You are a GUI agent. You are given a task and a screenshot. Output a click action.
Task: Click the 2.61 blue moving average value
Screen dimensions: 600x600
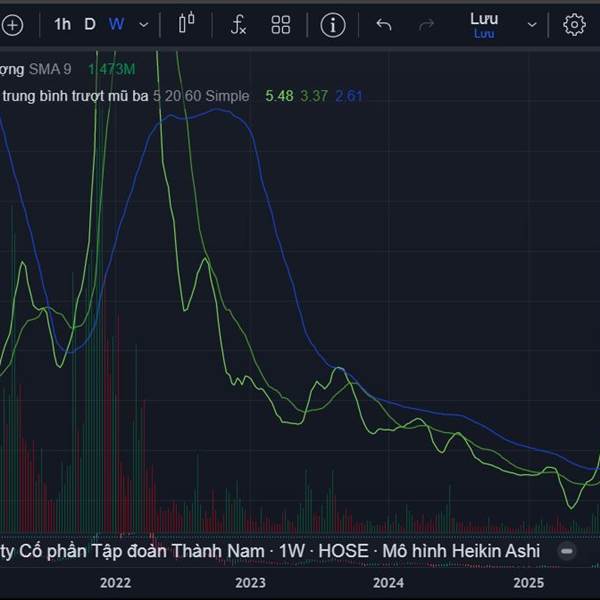tap(348, 96)
